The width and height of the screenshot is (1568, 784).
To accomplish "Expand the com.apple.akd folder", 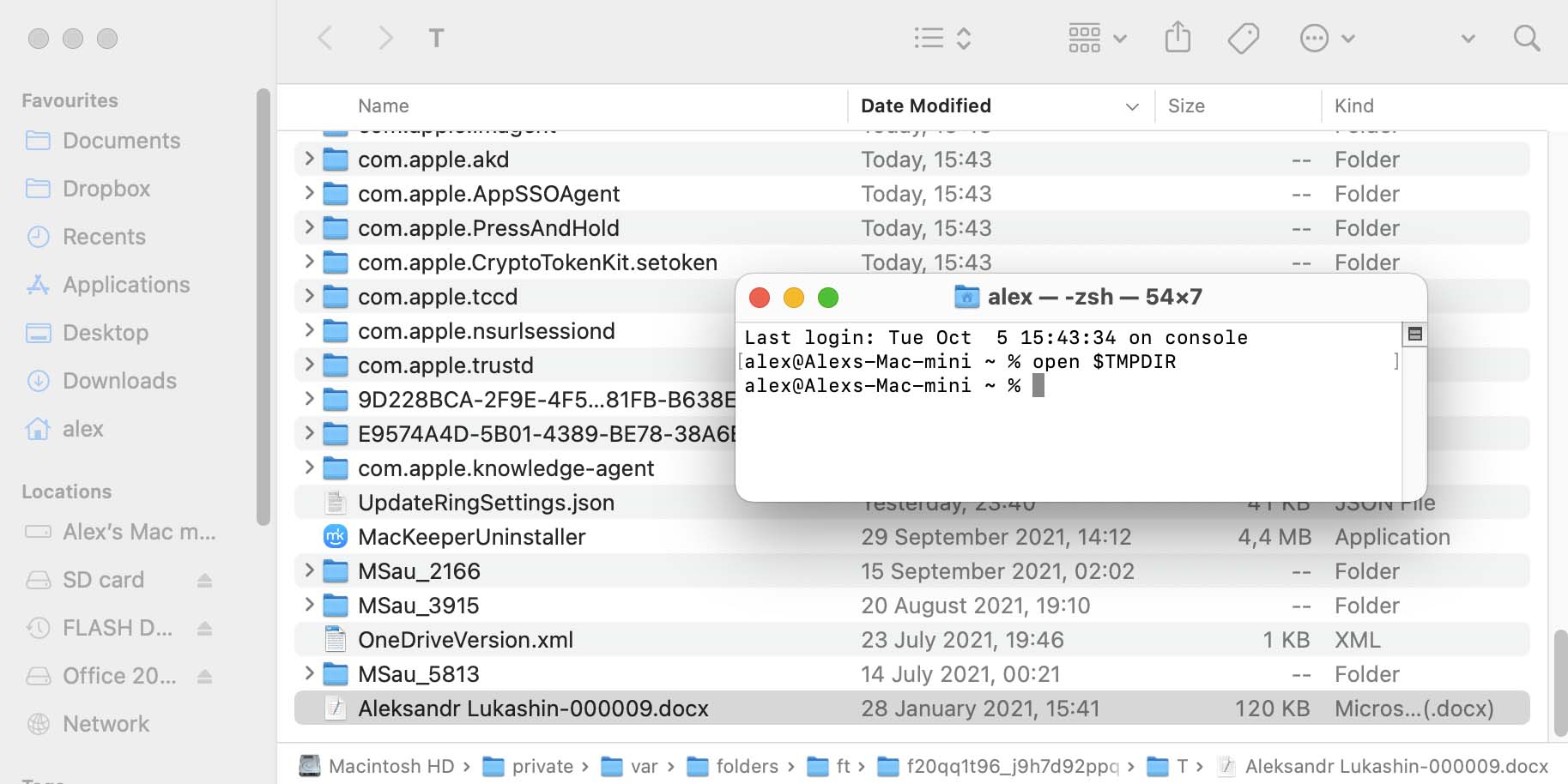I will [x=308, y=159].
